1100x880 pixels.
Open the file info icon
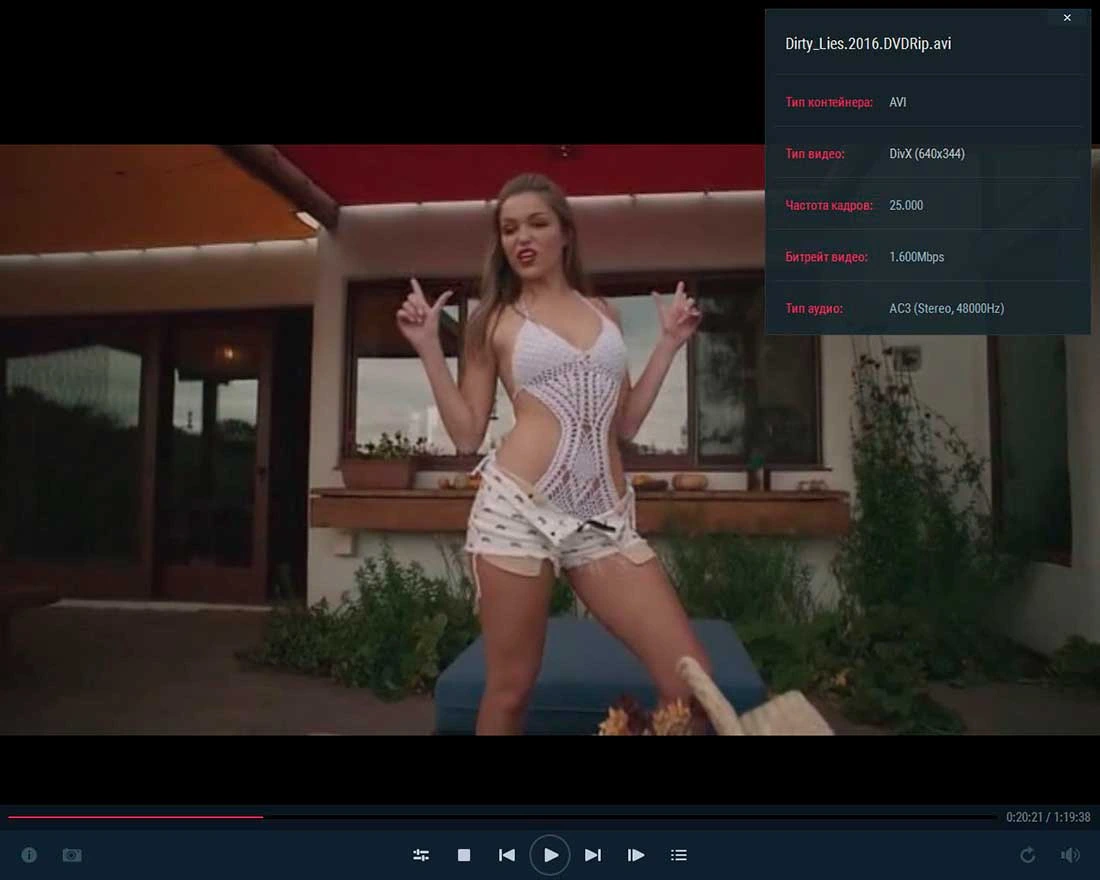[x=29, y=855]
